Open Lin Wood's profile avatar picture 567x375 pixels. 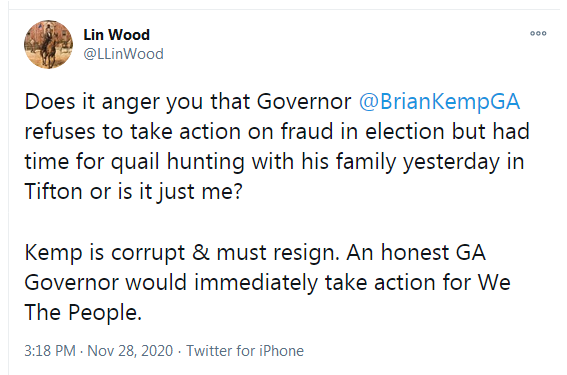coord(48,44)
